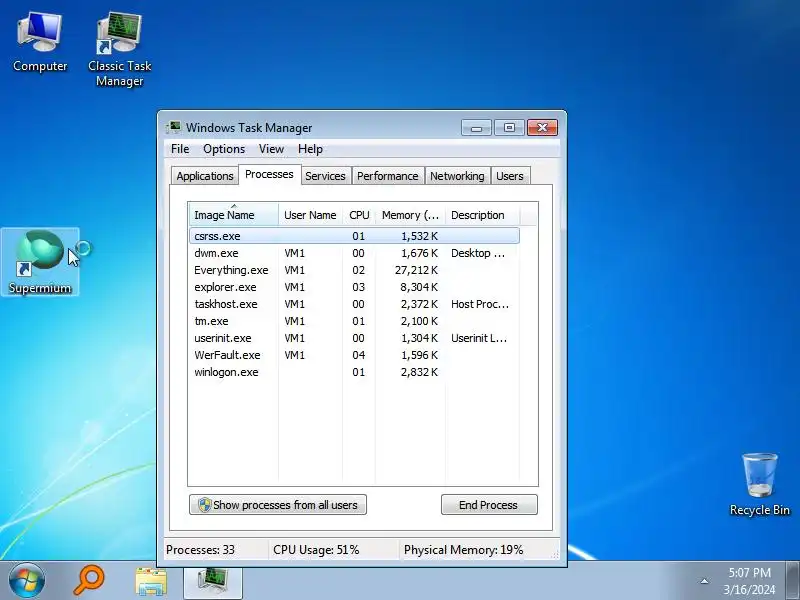
Task: Click the Host Proc... description cell
Action: pos(480,304)
